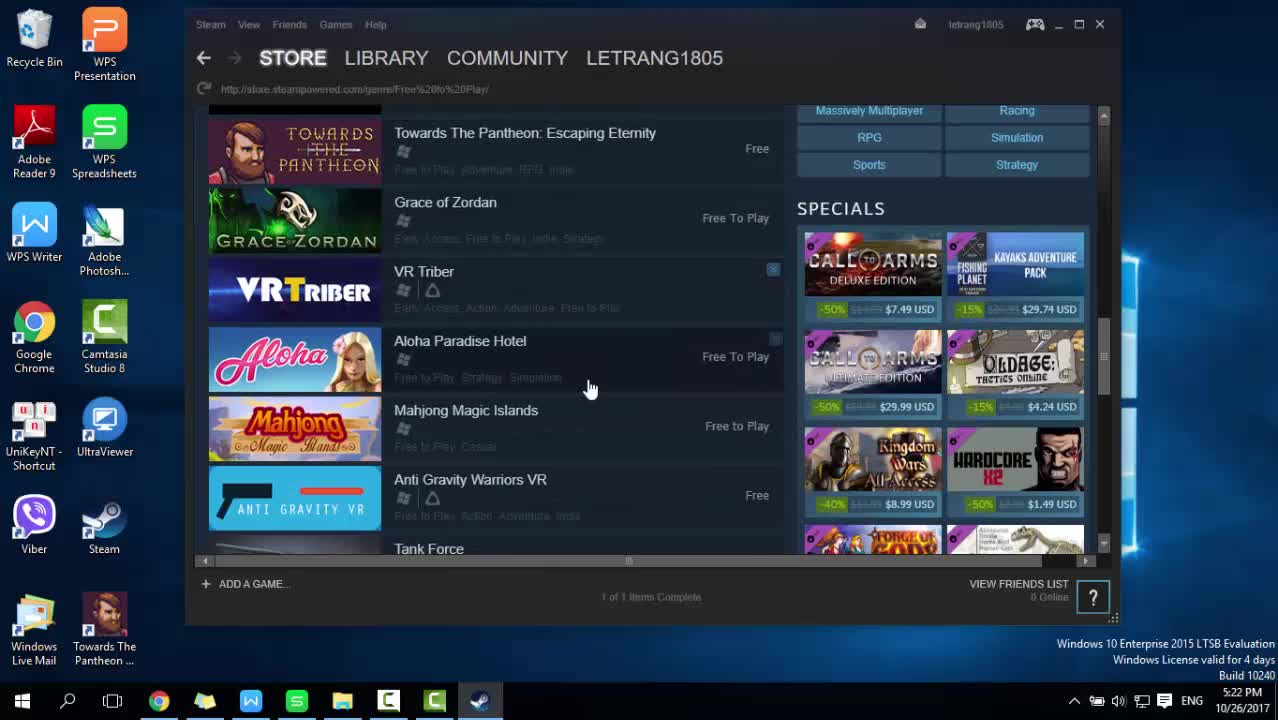Viewport: 1278px width, 720px height.
Task: Browse the Racing genre
Action: click(x=1017, y=111)
